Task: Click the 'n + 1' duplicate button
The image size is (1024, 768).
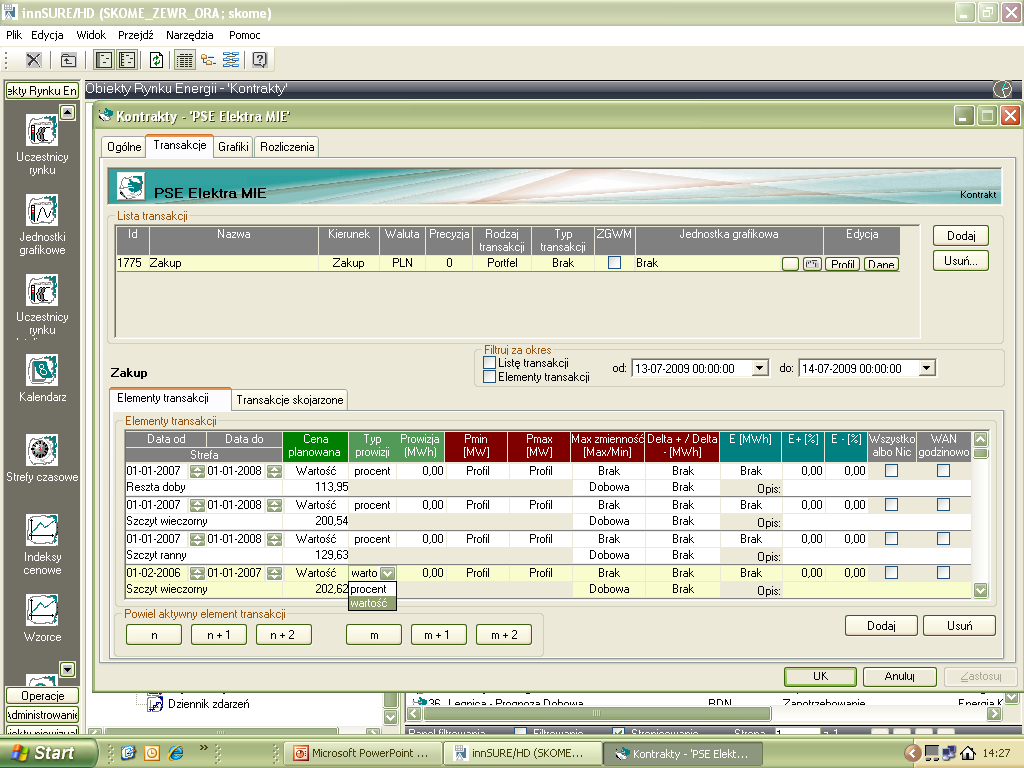Action: (219, 634)
